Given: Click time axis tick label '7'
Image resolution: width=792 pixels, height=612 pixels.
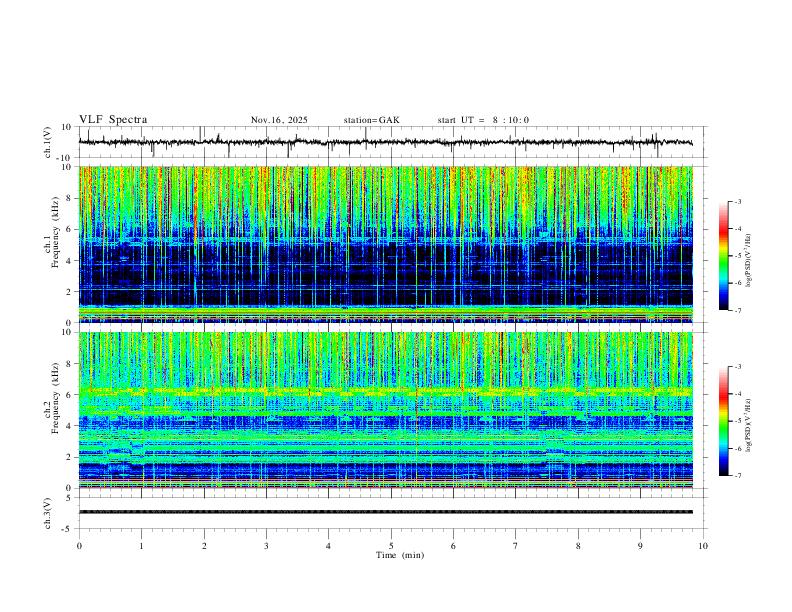Looking at the screenshot, I should click(516, 546).
